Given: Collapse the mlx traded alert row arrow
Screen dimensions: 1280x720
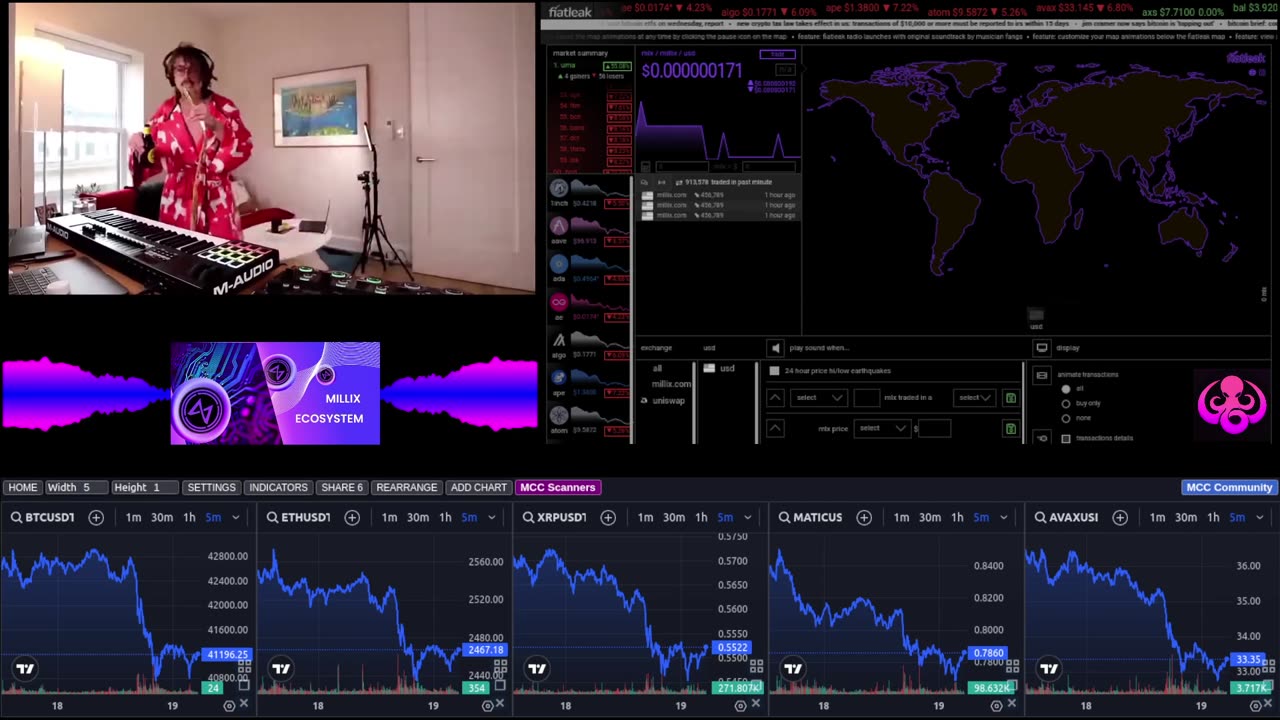Looking at the screenshot, I should (x=775, y=398).
